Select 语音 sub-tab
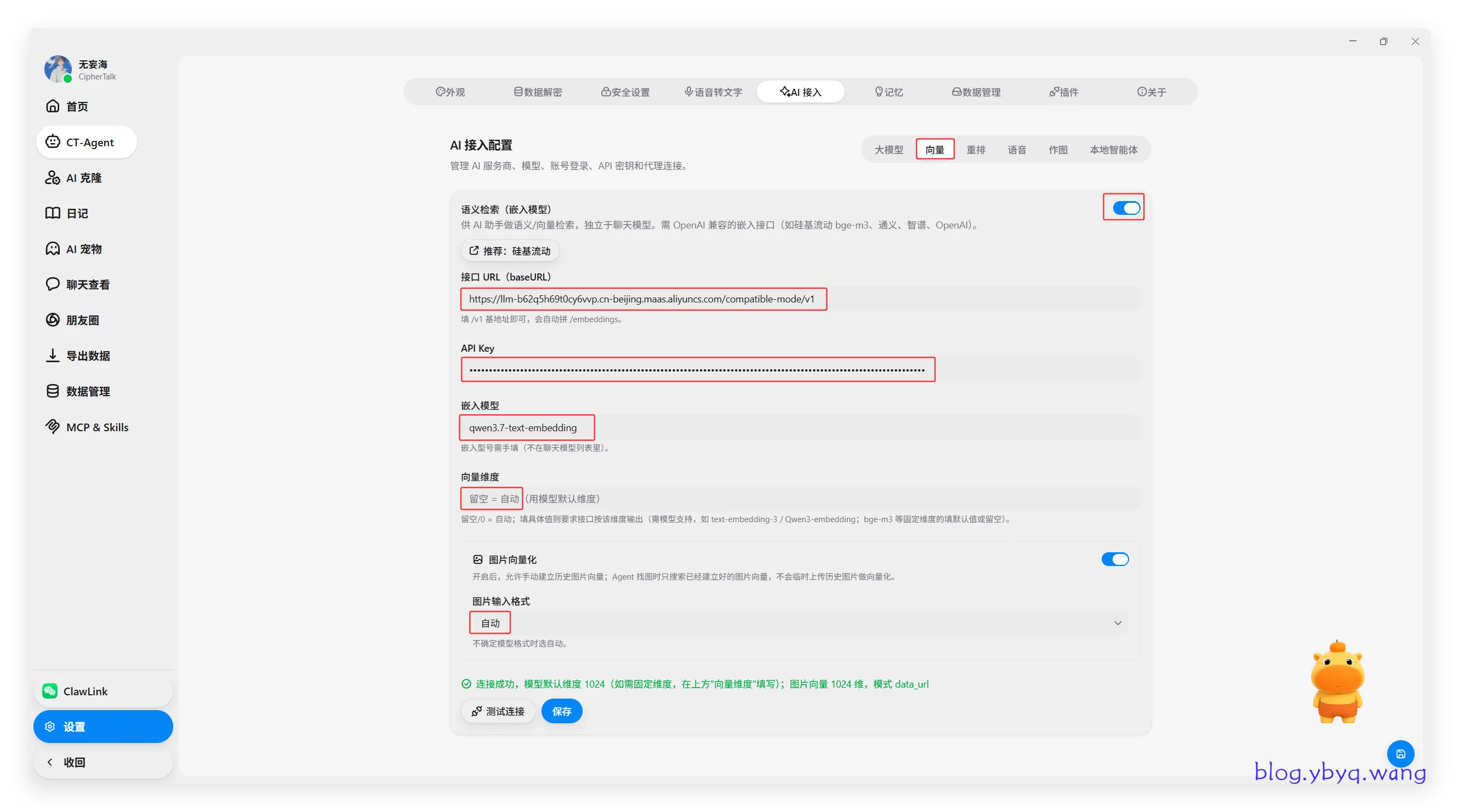The width and height of the screenshot is (1459, 812). (x=1017, y=150)
